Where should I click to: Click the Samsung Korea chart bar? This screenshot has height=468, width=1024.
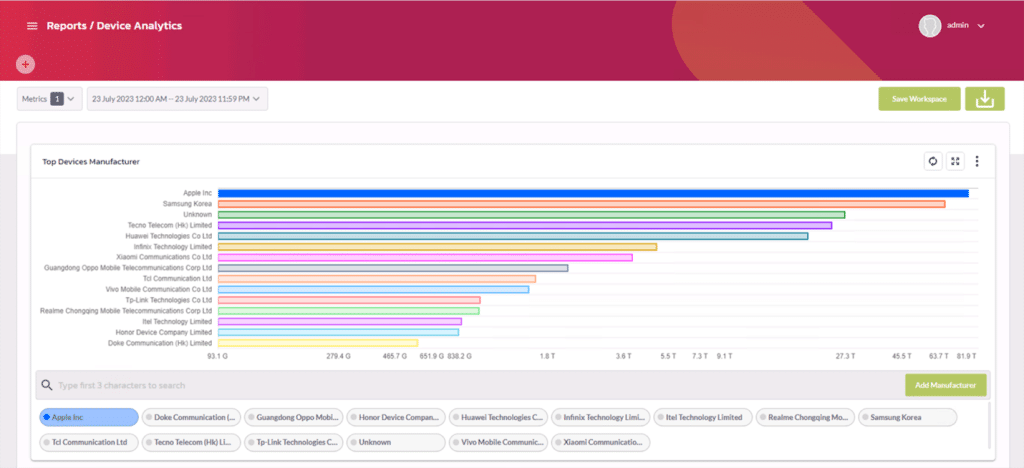(581, 204)
